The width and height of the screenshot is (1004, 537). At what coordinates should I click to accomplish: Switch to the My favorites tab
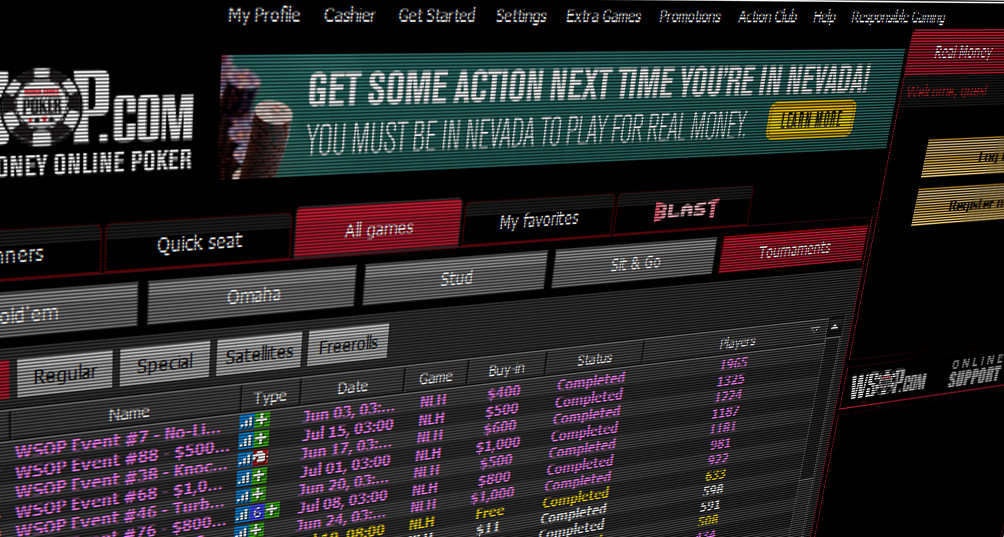538,220
